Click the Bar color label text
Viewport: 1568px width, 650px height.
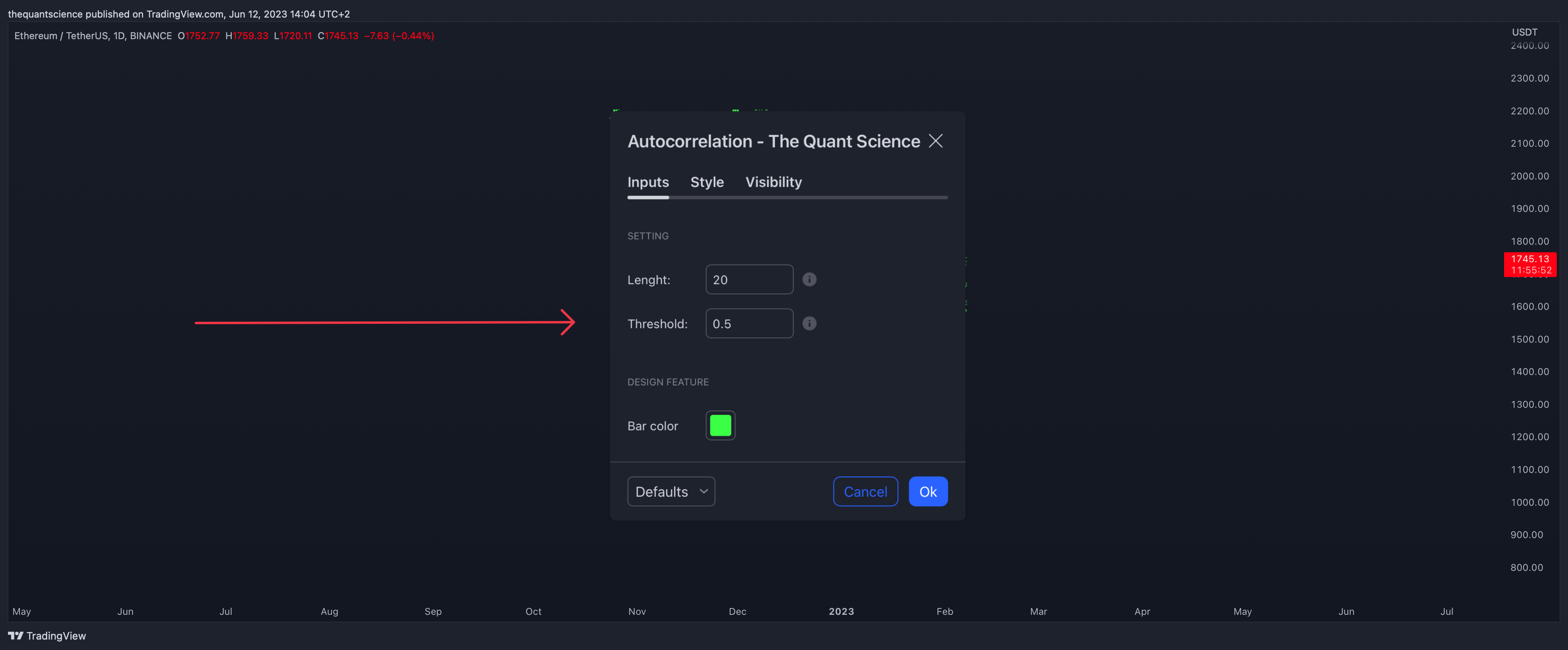pos(653,427)
